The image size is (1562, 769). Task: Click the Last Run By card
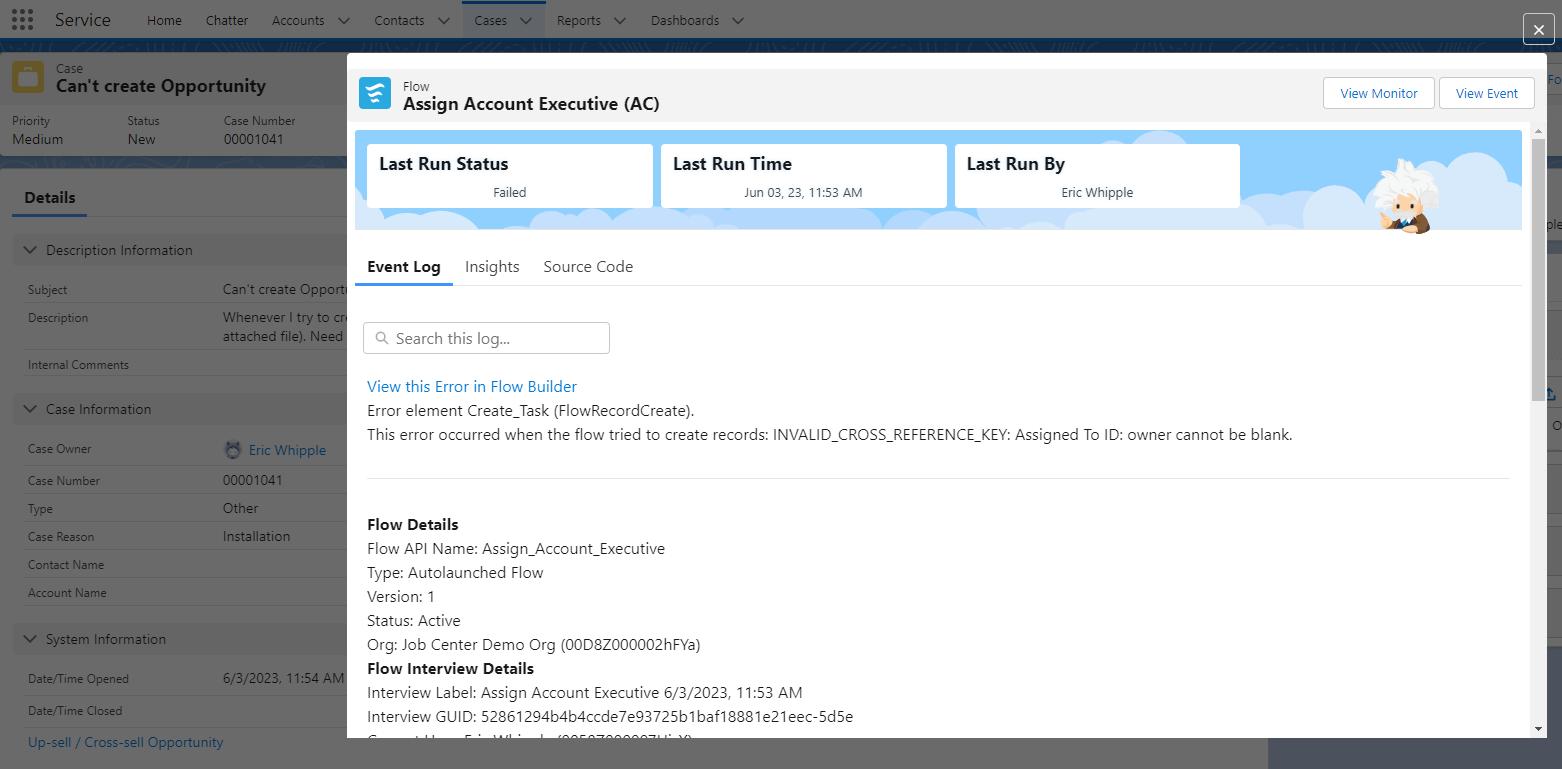point(1097,176)
